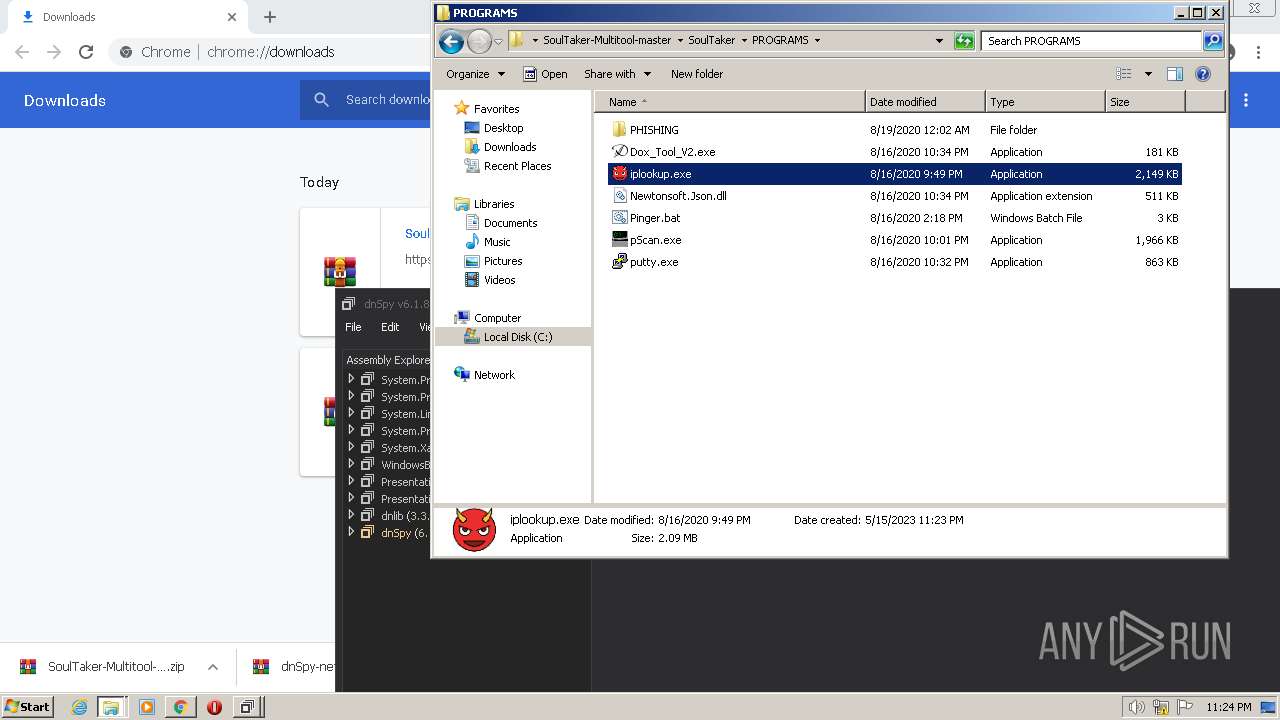Click Open in Explorer toolbar
Screen dimensions: 1280x720
tap(545, 74)
